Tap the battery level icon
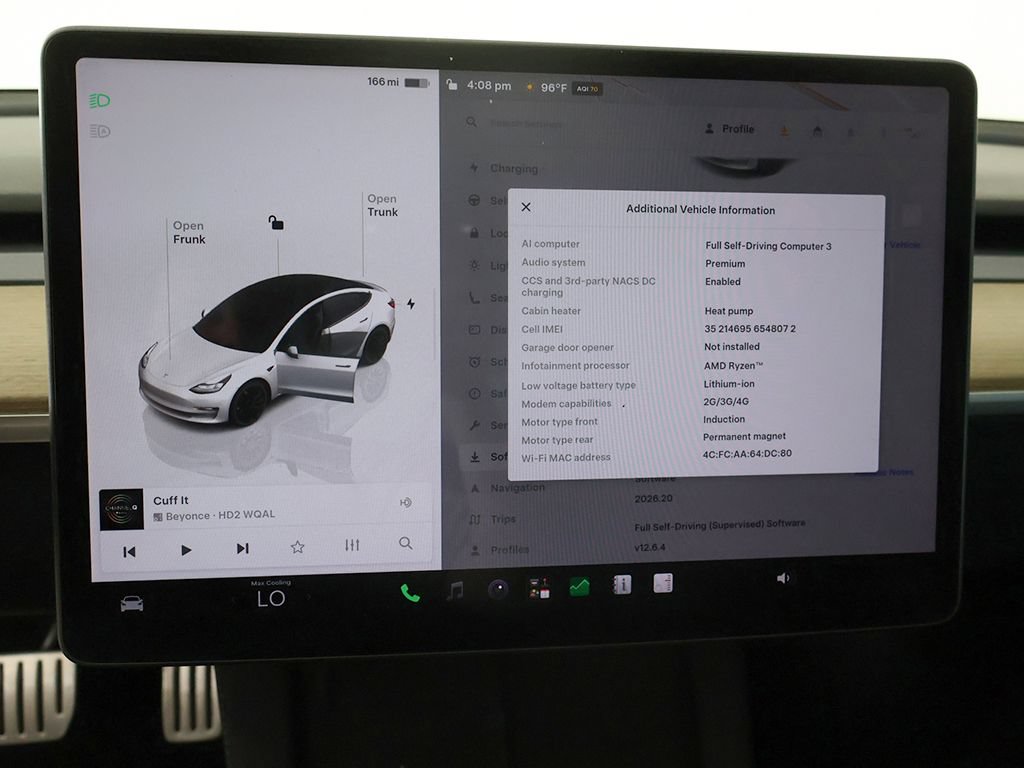Viewport: 1024px width, 768px height. pos(416,83)
